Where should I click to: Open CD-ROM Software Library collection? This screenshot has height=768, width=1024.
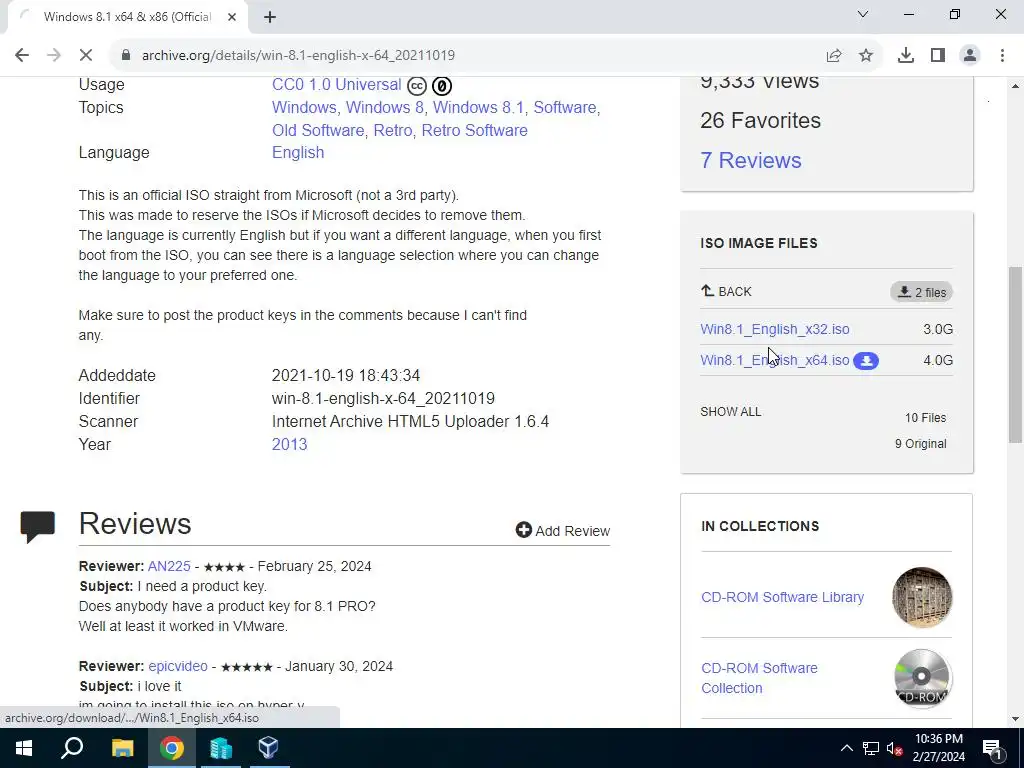[782, 598]
